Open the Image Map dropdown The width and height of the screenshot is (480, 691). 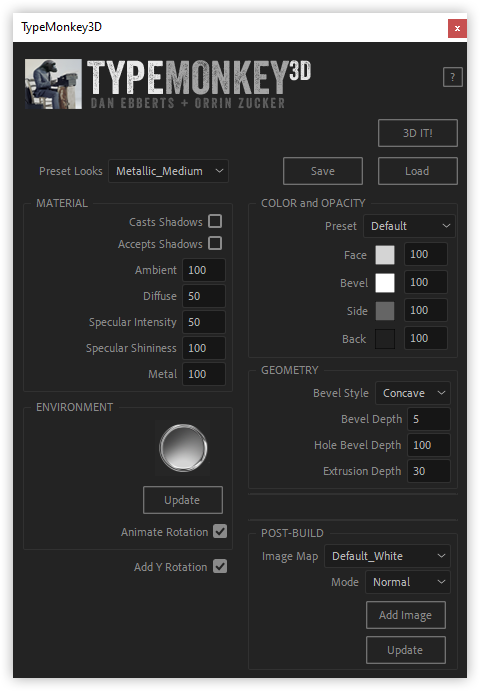(x=387, y=556)
